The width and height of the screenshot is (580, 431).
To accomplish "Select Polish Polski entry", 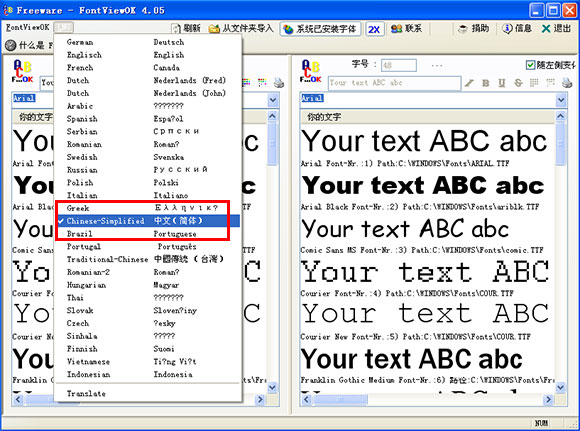I will click(x=148, y=182).
